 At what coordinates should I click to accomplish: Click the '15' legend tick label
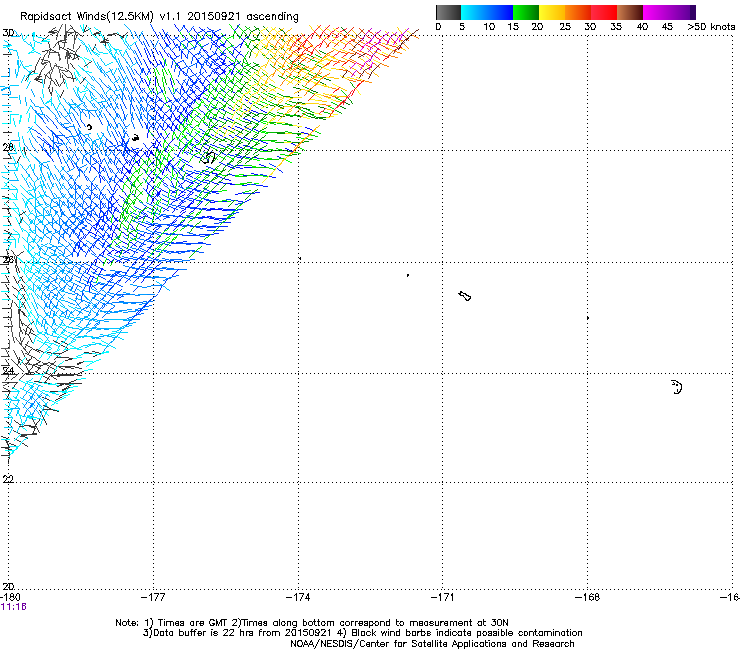[513, 27]
